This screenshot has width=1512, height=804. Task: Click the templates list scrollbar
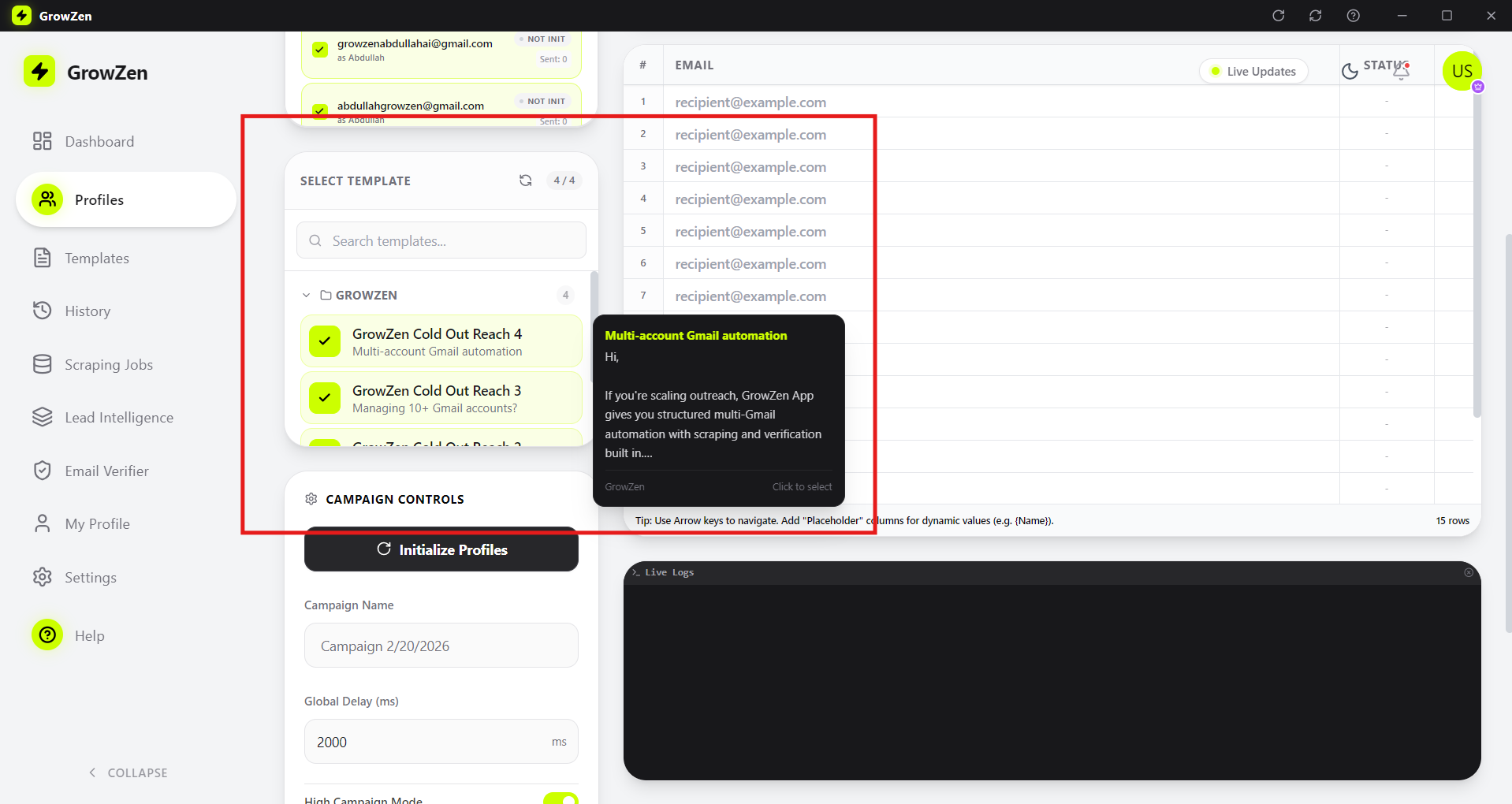594,315
